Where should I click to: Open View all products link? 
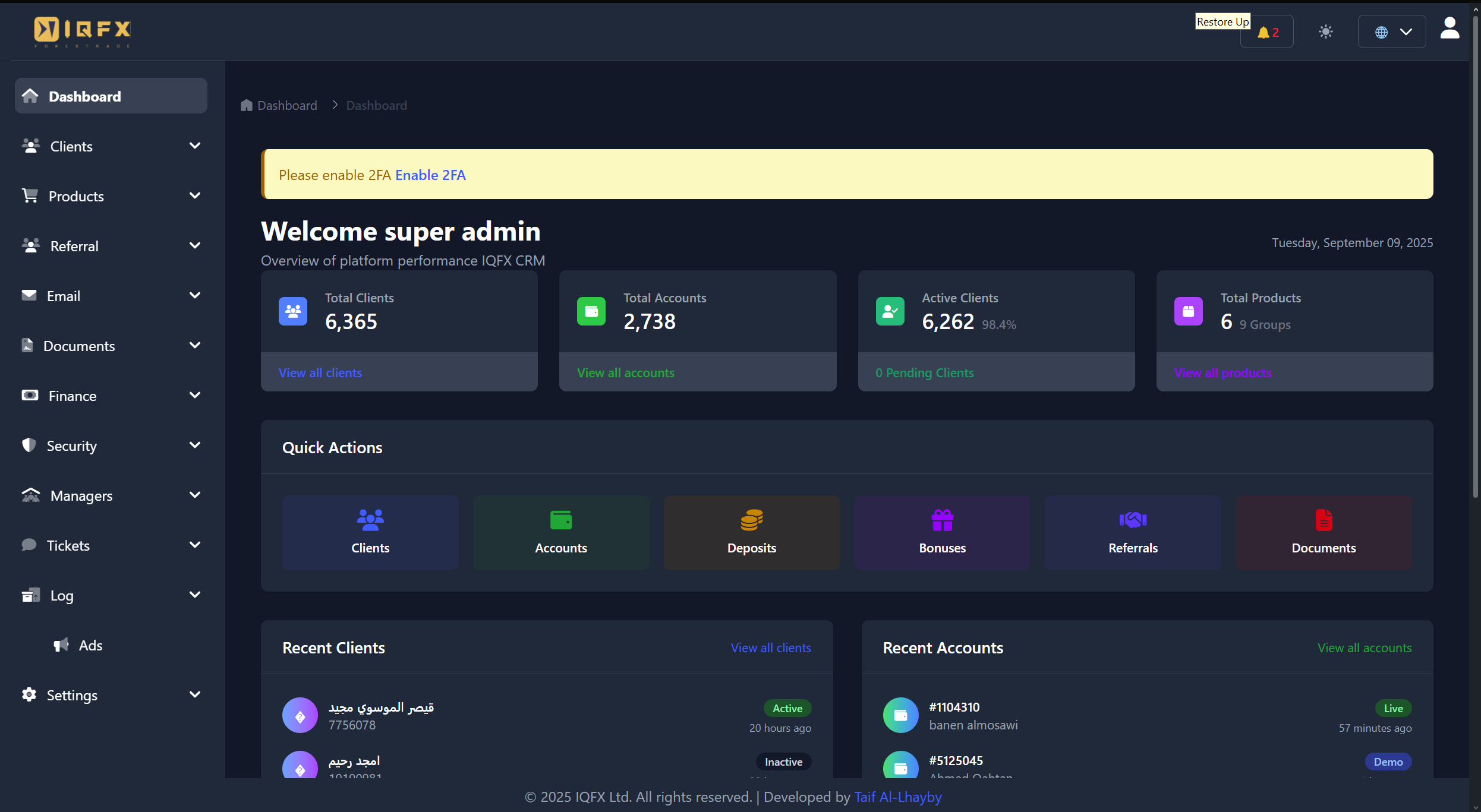pyautogui.click(x=1223, y=372)
